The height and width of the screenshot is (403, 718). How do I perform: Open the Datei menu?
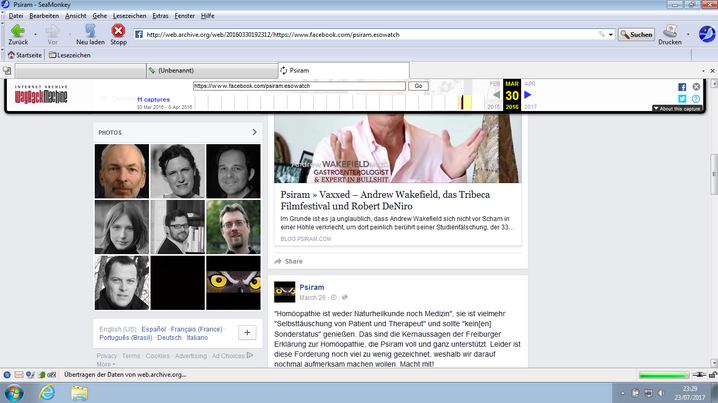coord(16,16)
